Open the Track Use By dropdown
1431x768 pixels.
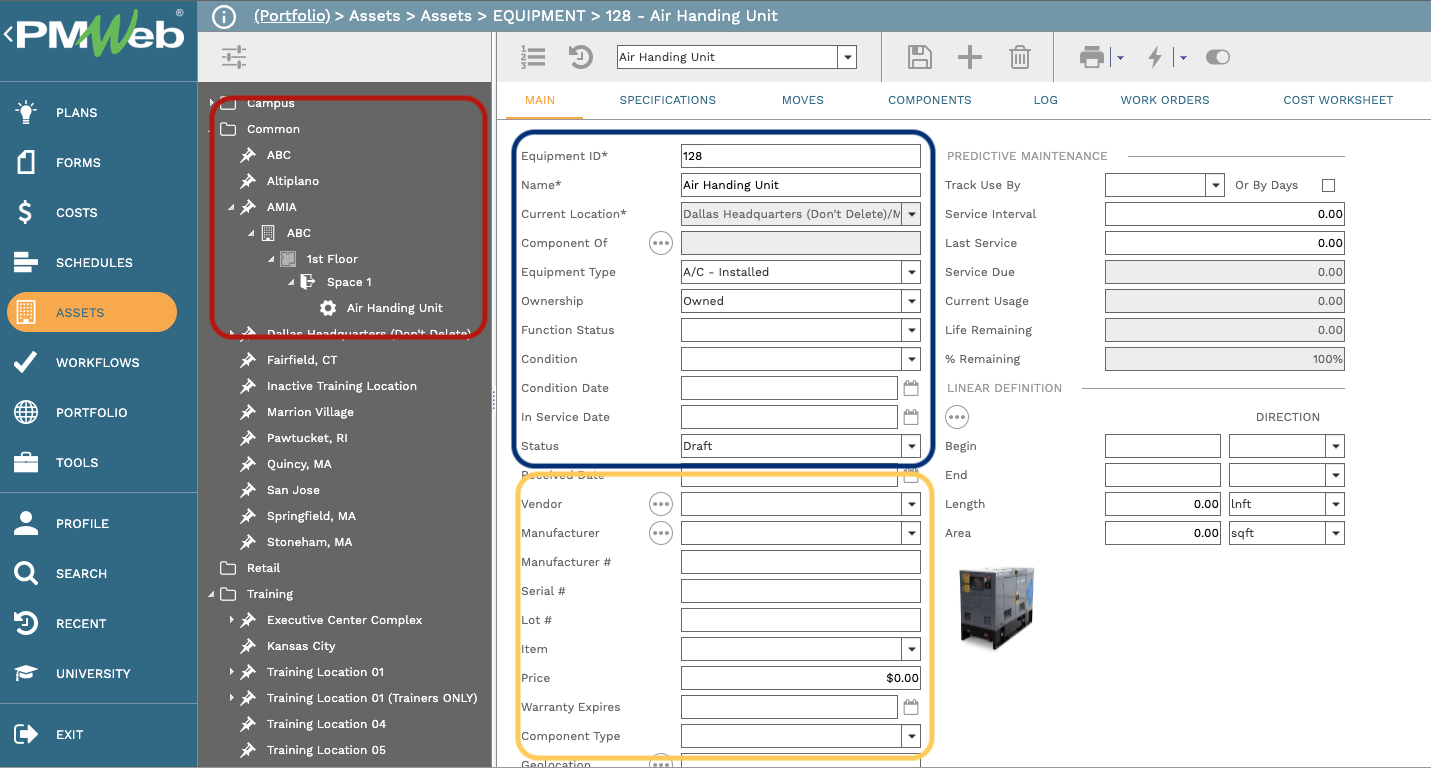[1215, 185]
